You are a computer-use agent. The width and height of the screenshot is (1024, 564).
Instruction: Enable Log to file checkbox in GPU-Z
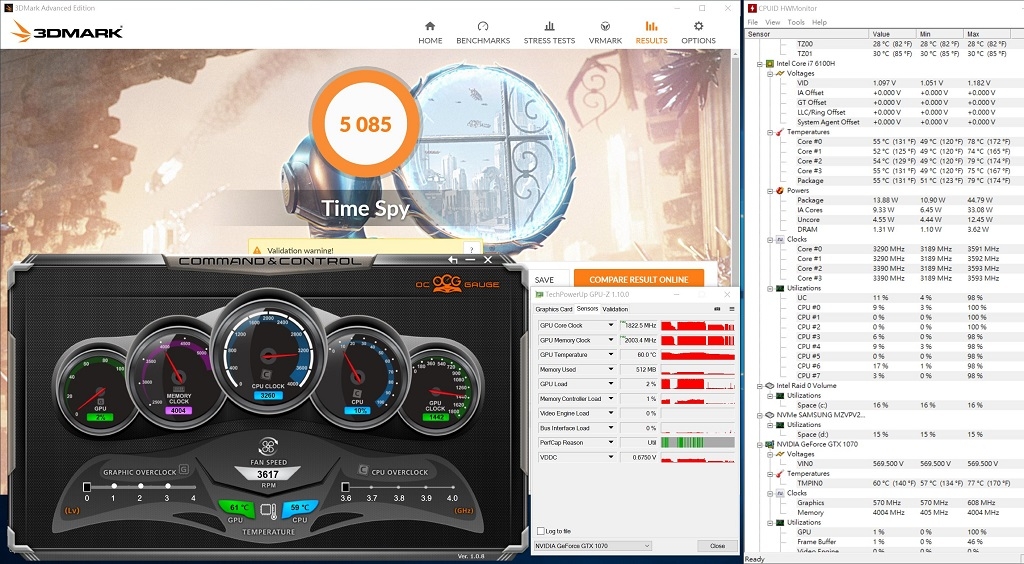541,531
